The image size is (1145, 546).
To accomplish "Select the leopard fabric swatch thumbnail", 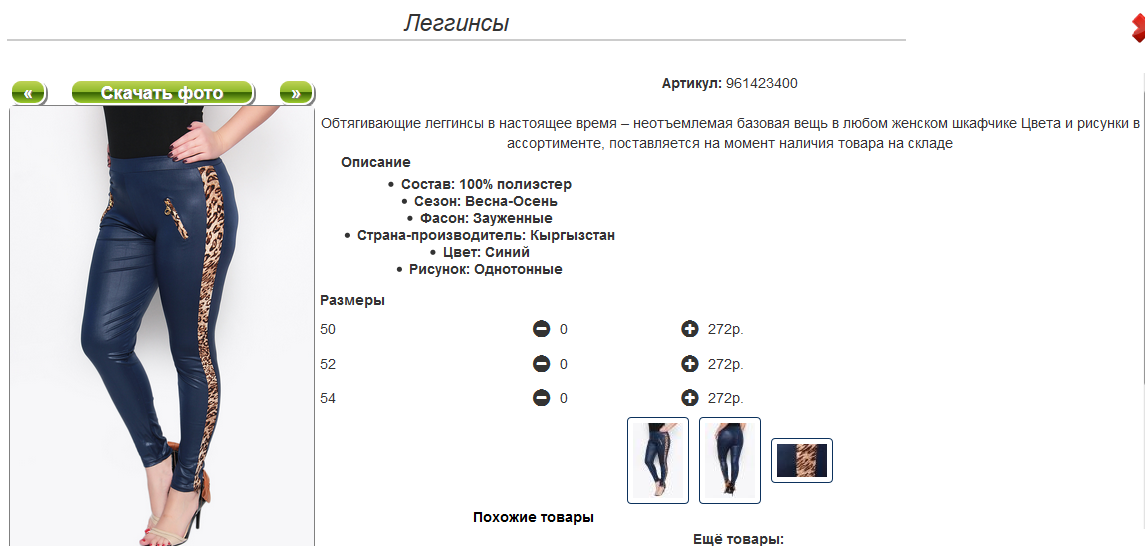I will coord(802,461).
